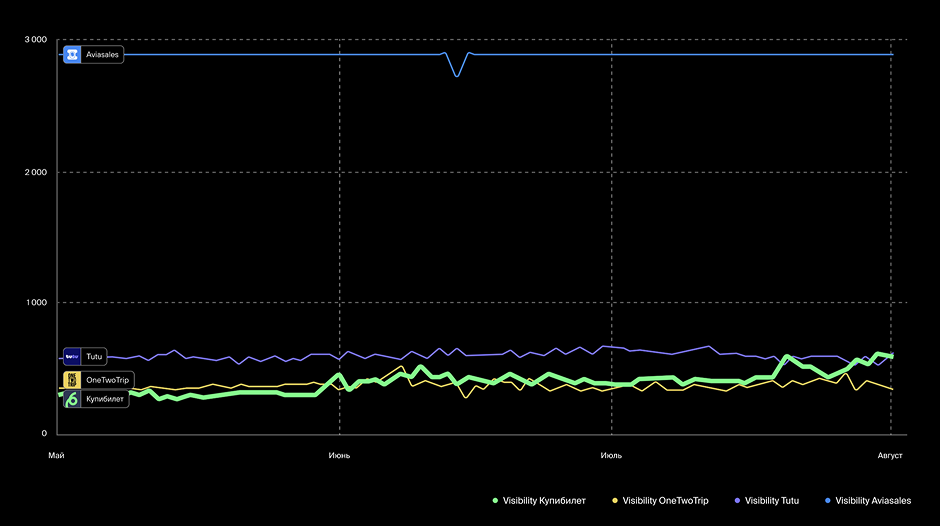Select the Июль month marker

click(611, 456)
